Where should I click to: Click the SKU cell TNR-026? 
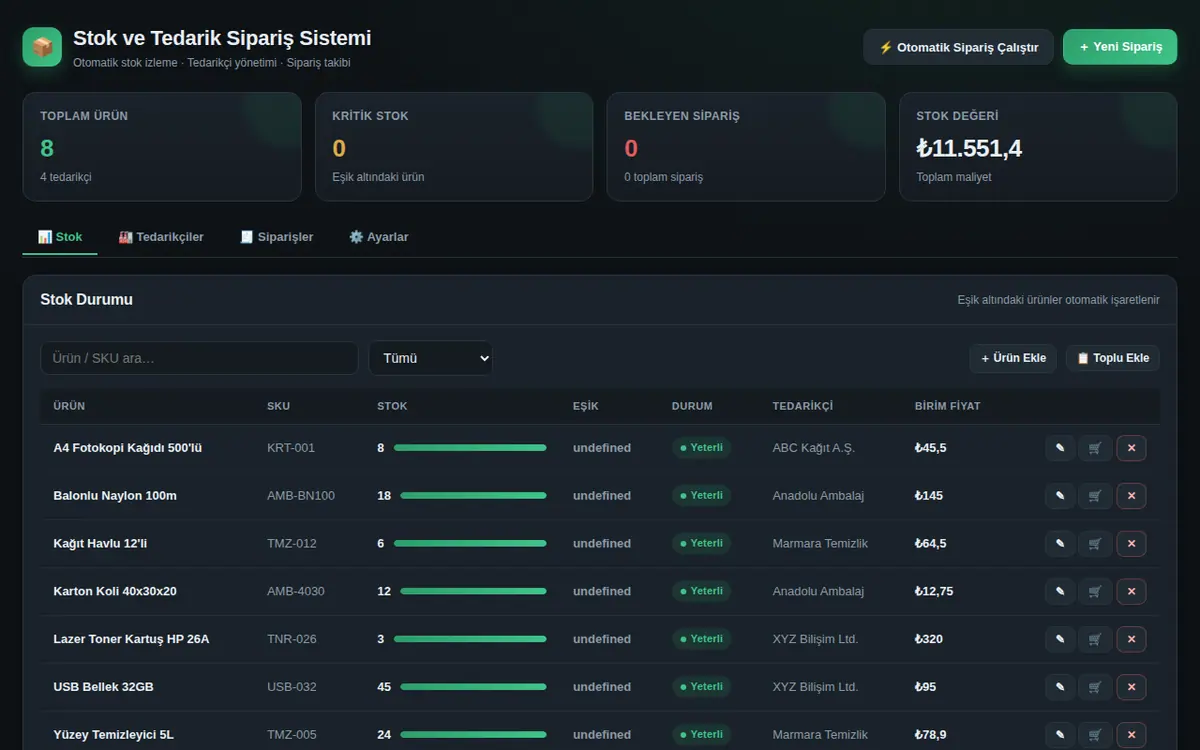292,639
